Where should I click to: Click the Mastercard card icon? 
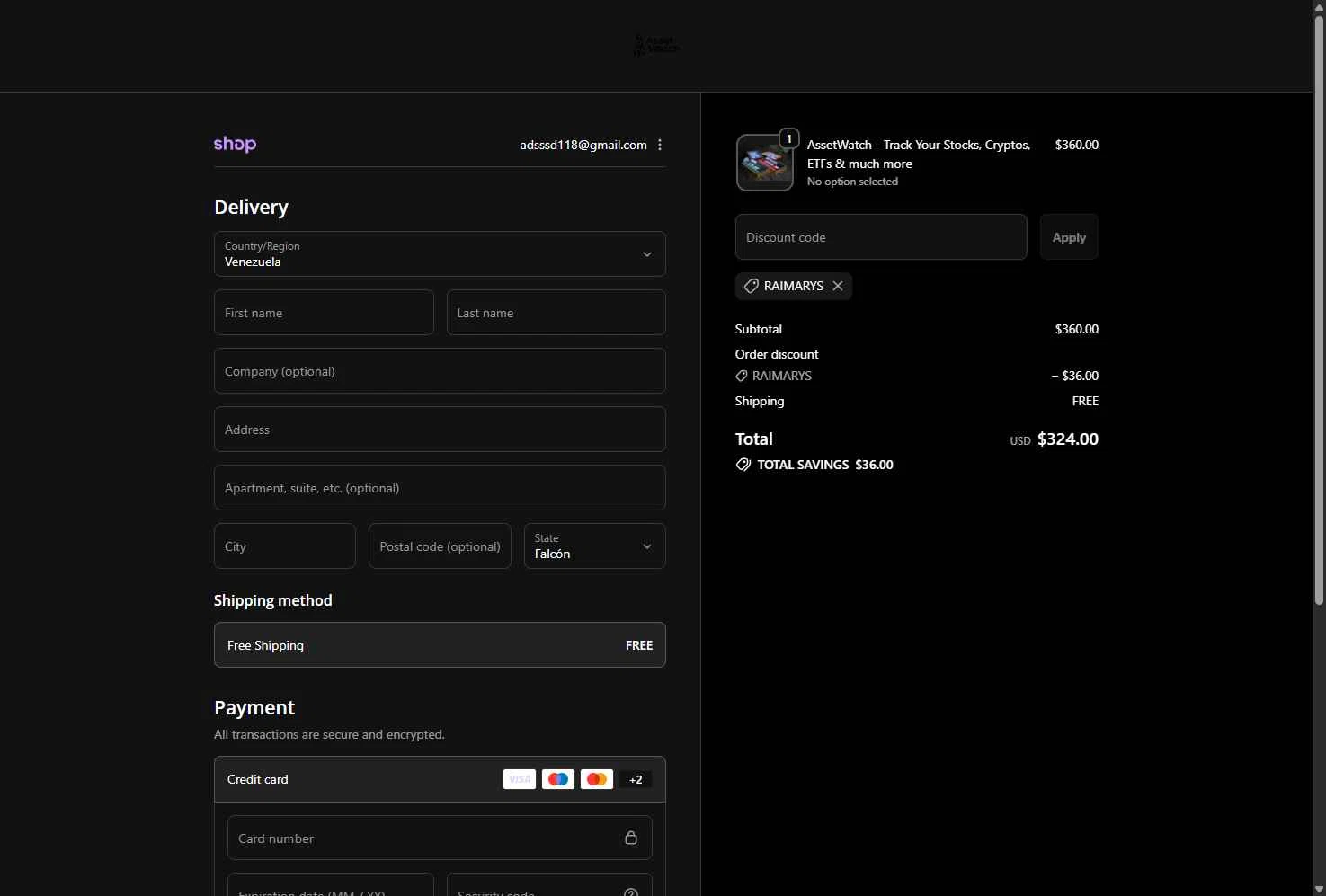coord(597,779)
